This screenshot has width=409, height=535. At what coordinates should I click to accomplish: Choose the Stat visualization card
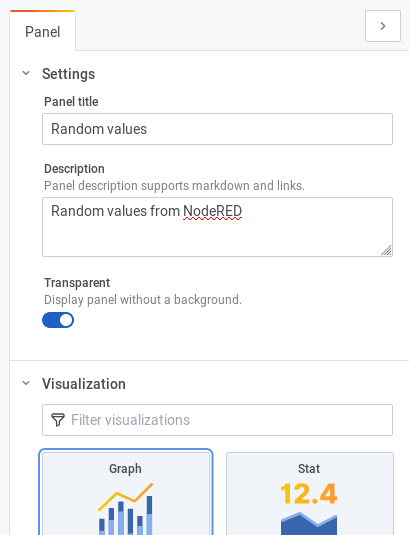coord(310,494)
